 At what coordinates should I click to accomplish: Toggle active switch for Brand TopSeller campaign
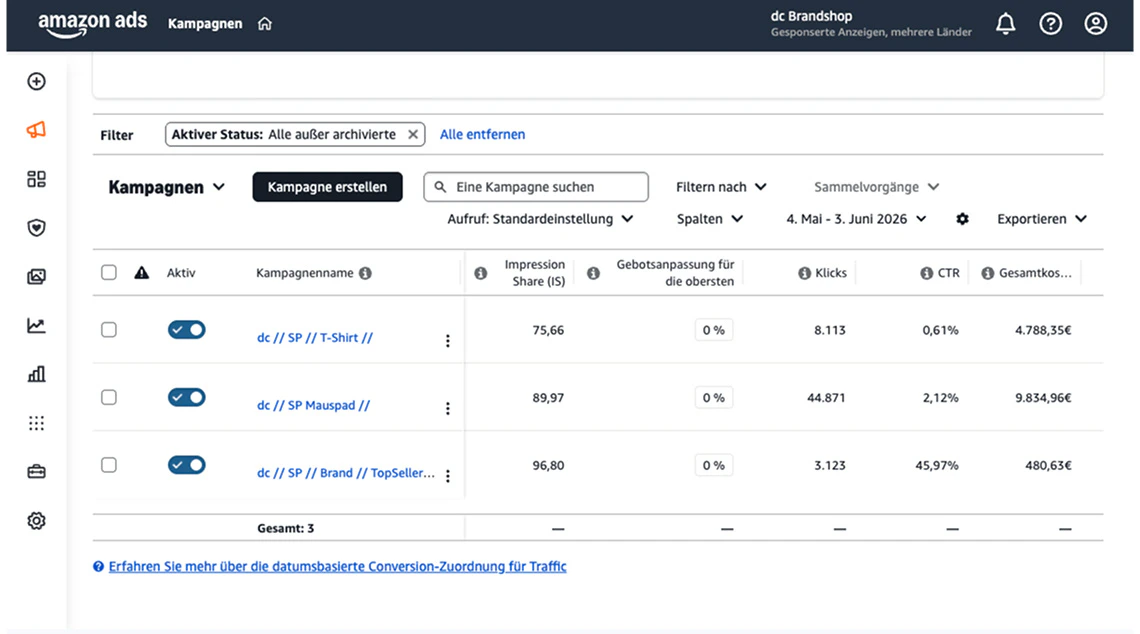pos(187,465)
